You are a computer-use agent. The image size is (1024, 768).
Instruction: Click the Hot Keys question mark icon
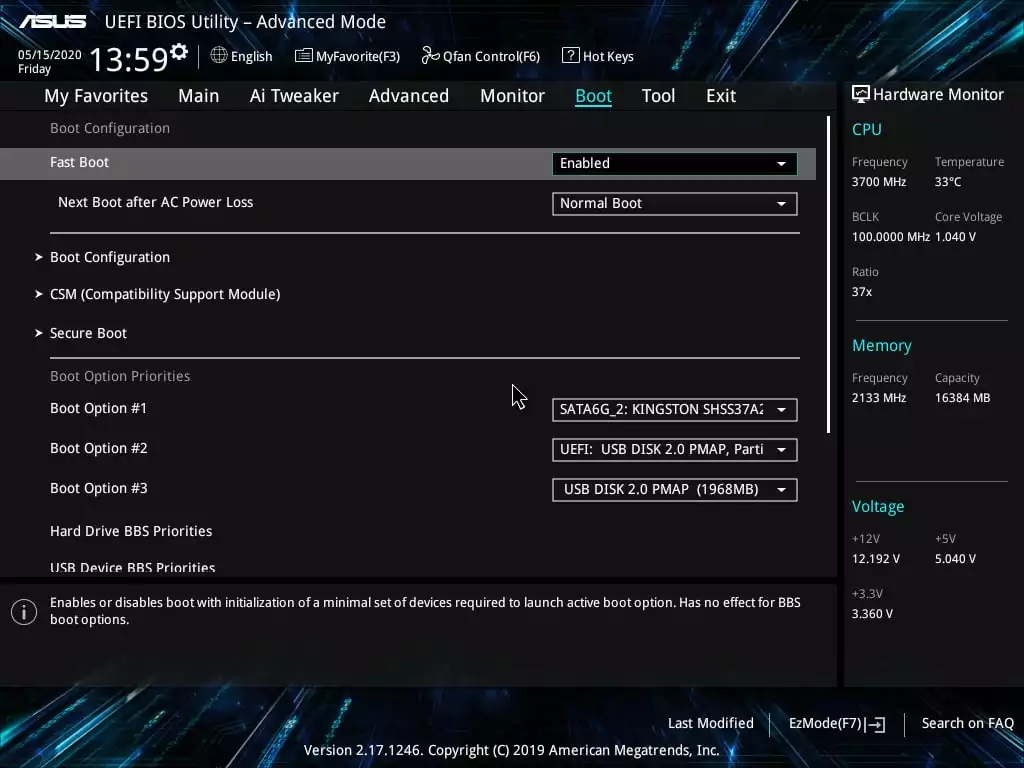[x=570, y=56]
